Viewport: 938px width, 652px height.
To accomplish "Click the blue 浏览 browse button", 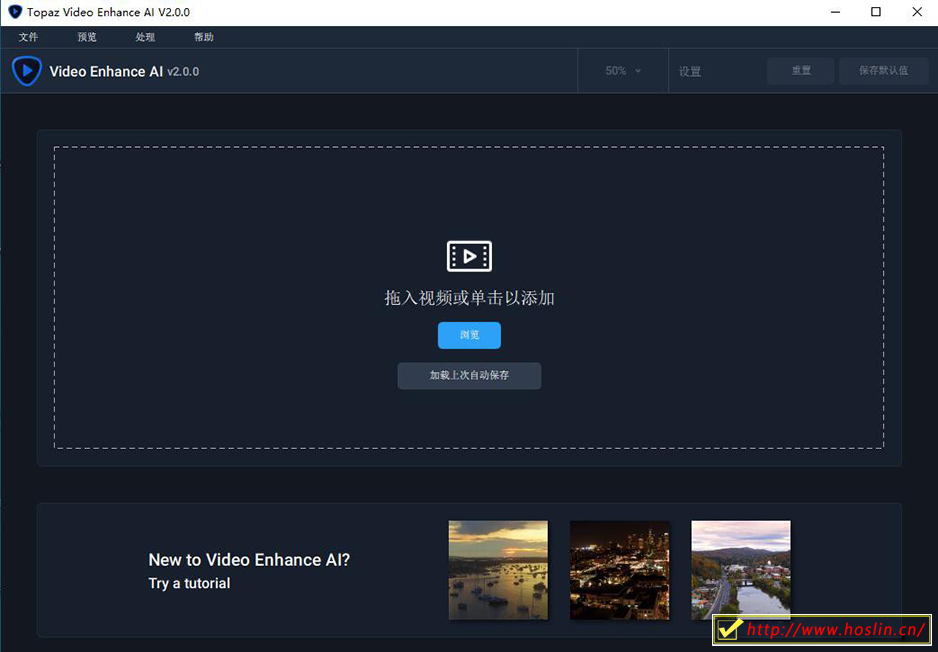I will pyautogui.click(x=470, y=335).
